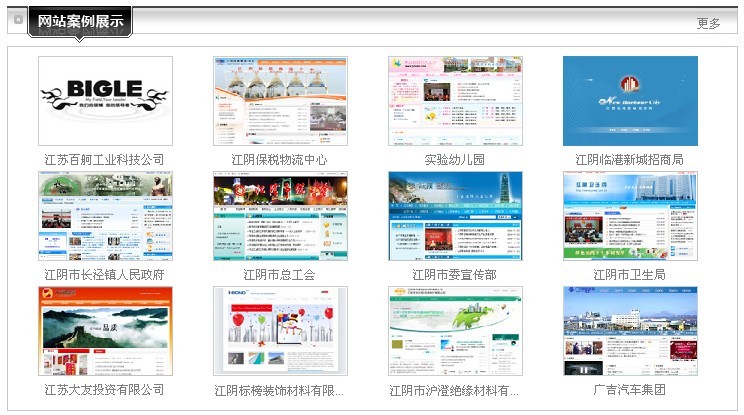Open the 江阴市长泾镇人民政府 website thumbnail

[x=105, y=216]
